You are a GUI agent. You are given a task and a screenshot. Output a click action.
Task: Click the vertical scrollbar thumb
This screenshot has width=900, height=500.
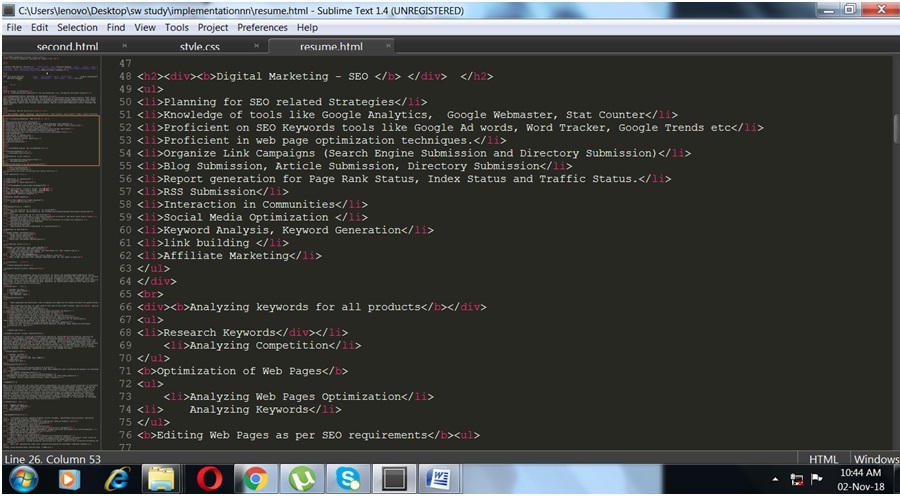[x=894, y=128]
